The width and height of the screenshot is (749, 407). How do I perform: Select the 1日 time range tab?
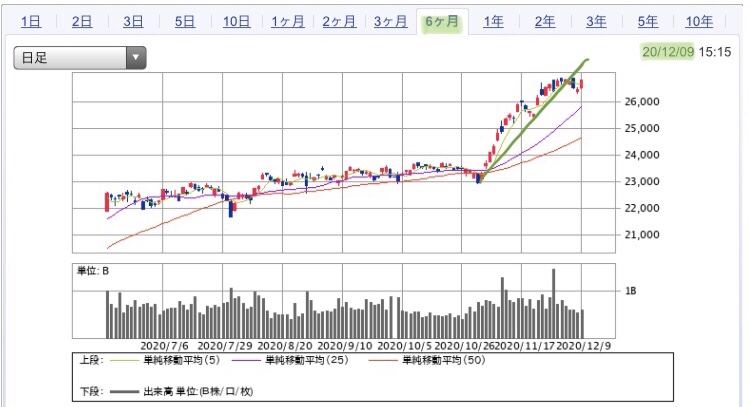pyautogui.click(x=31, y=21)
